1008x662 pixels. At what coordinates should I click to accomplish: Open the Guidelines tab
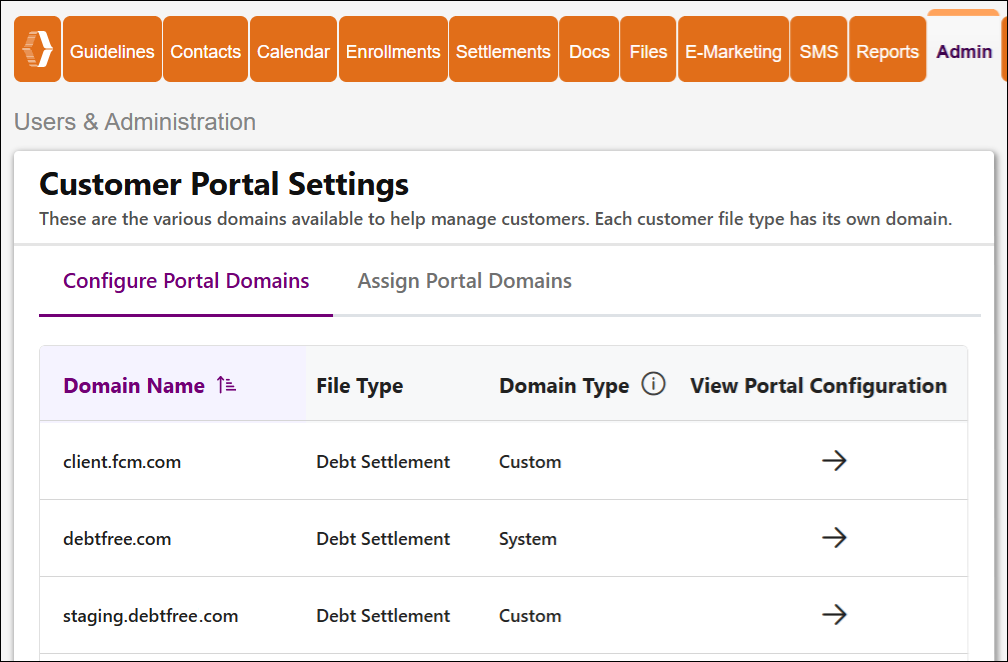(x=112, y=51)
